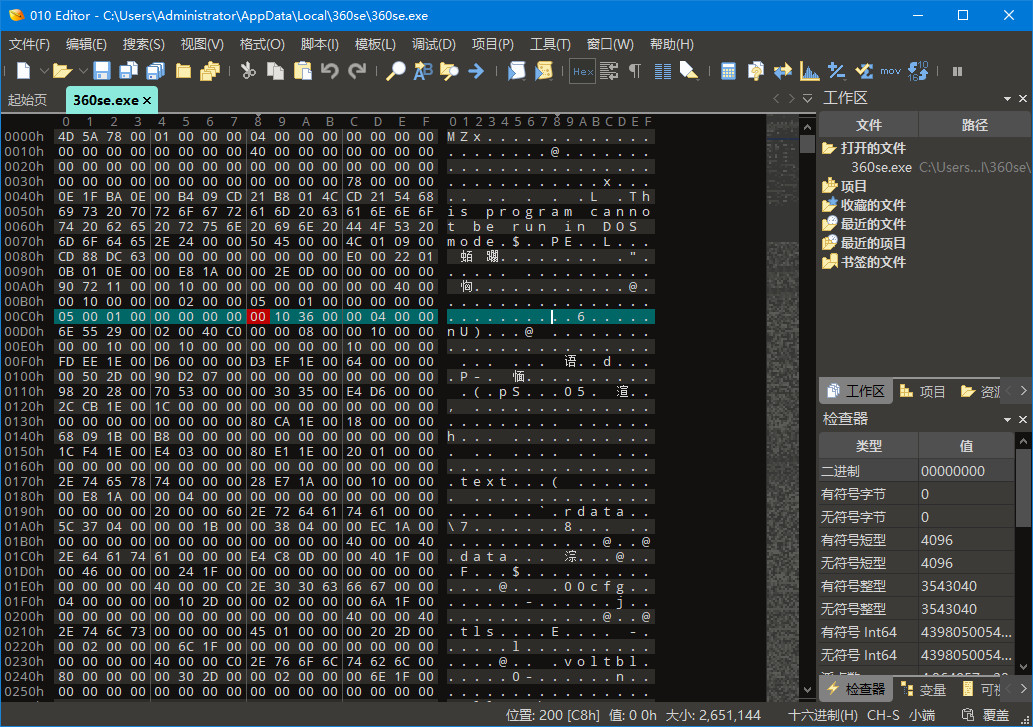Open the 检查器 panel options dropdown
Image resolution: width=1033 pixels, height=727 pixels.
(x=1007, y=419)
